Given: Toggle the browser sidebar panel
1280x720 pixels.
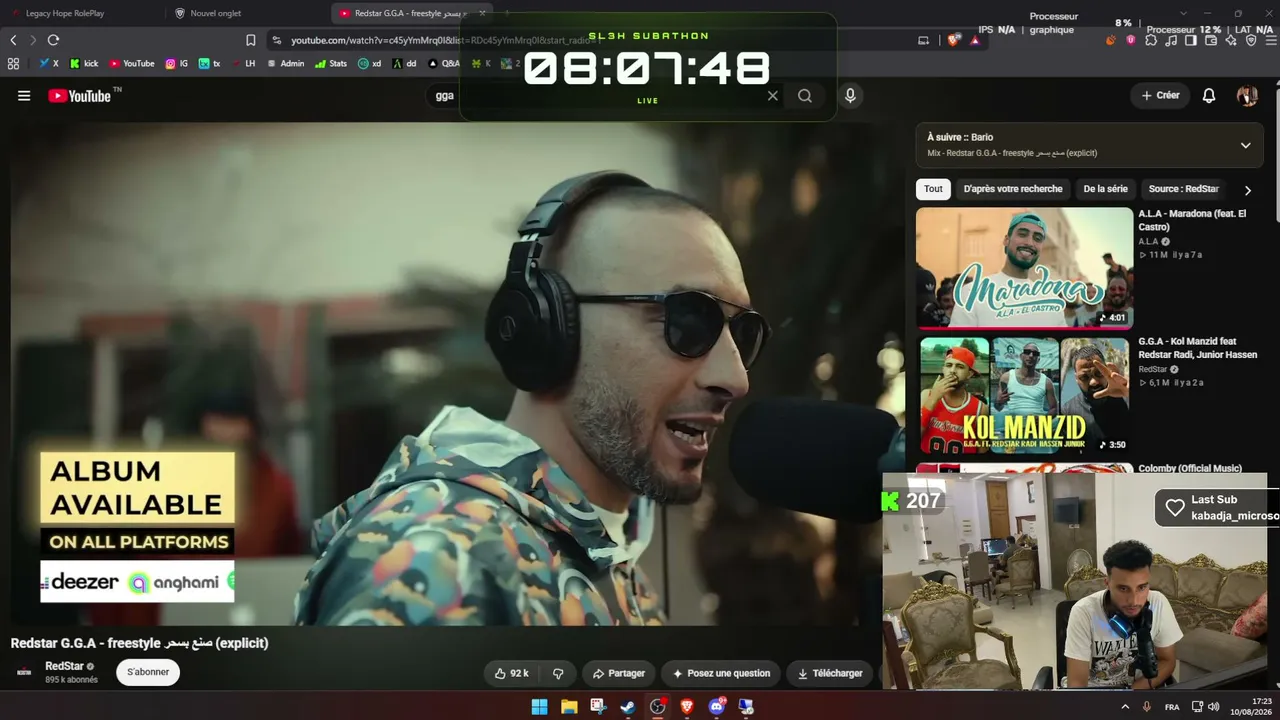Looking at the screenshot, I should [1191, 40].
